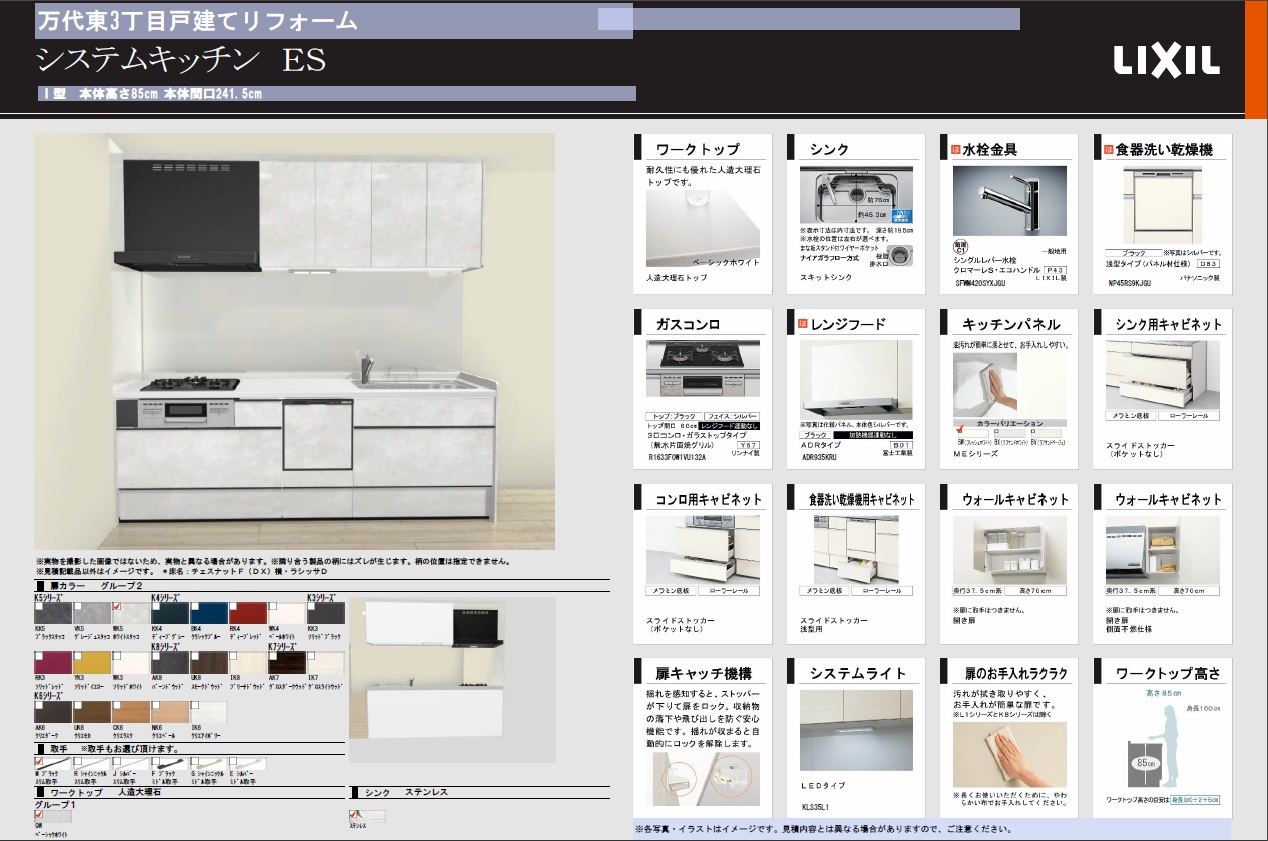Click the orange badge beside 水栓金具 heading
Image resolution: width=1268 pixels, height=841 pixels.
(955, 150)
